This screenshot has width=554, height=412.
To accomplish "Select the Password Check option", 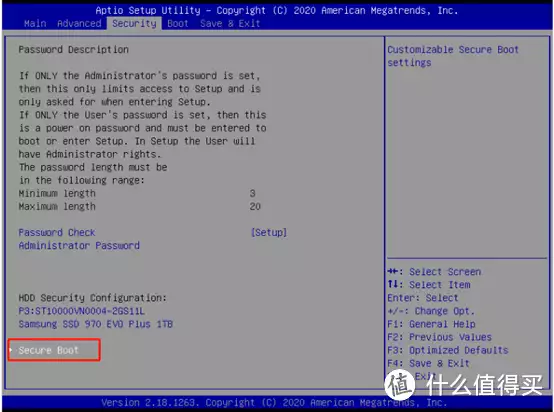I will point(57,233).
